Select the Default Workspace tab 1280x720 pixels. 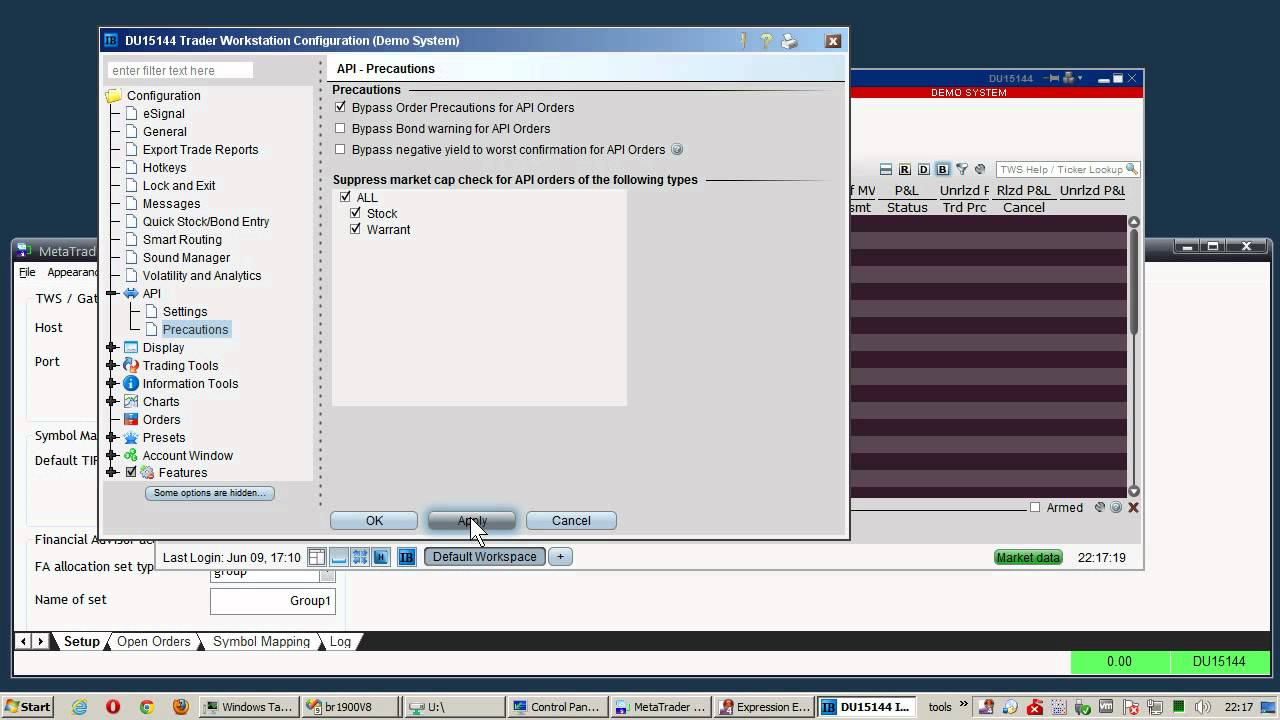click(x=485, y=557)
